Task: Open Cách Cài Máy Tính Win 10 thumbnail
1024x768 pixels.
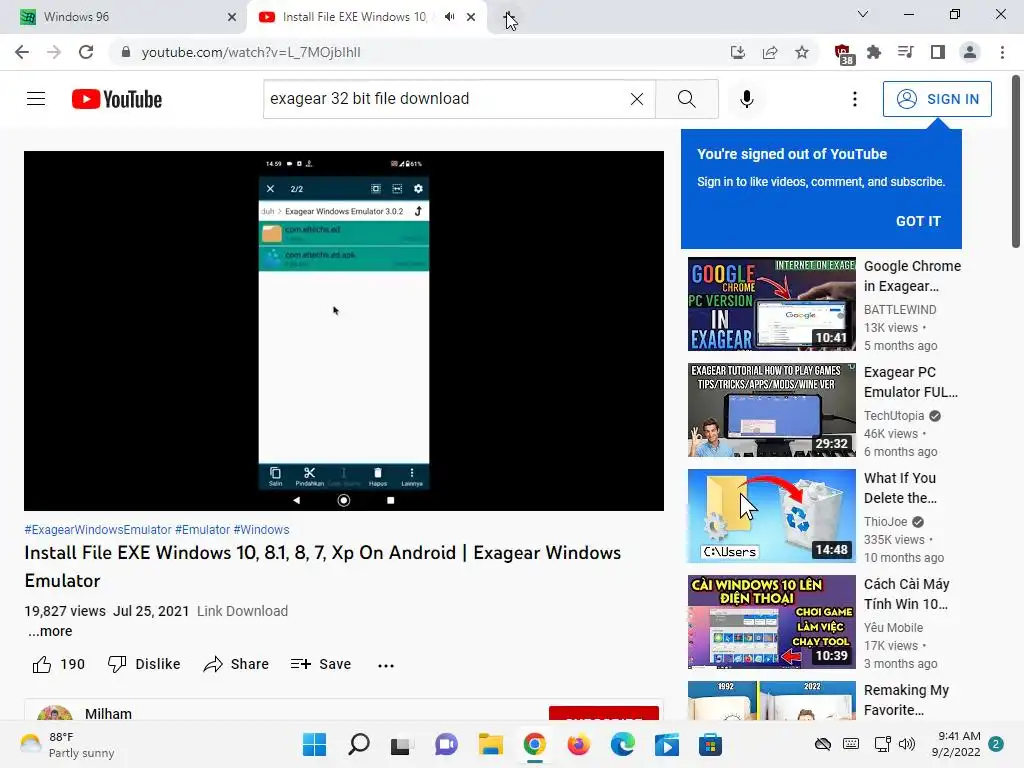Action: 771,622
